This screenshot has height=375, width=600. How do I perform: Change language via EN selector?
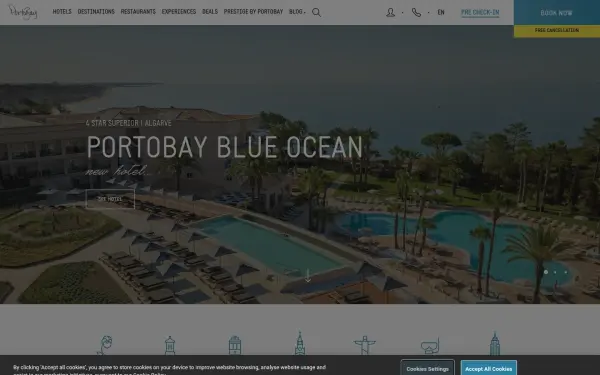click(x=441, y=13)
